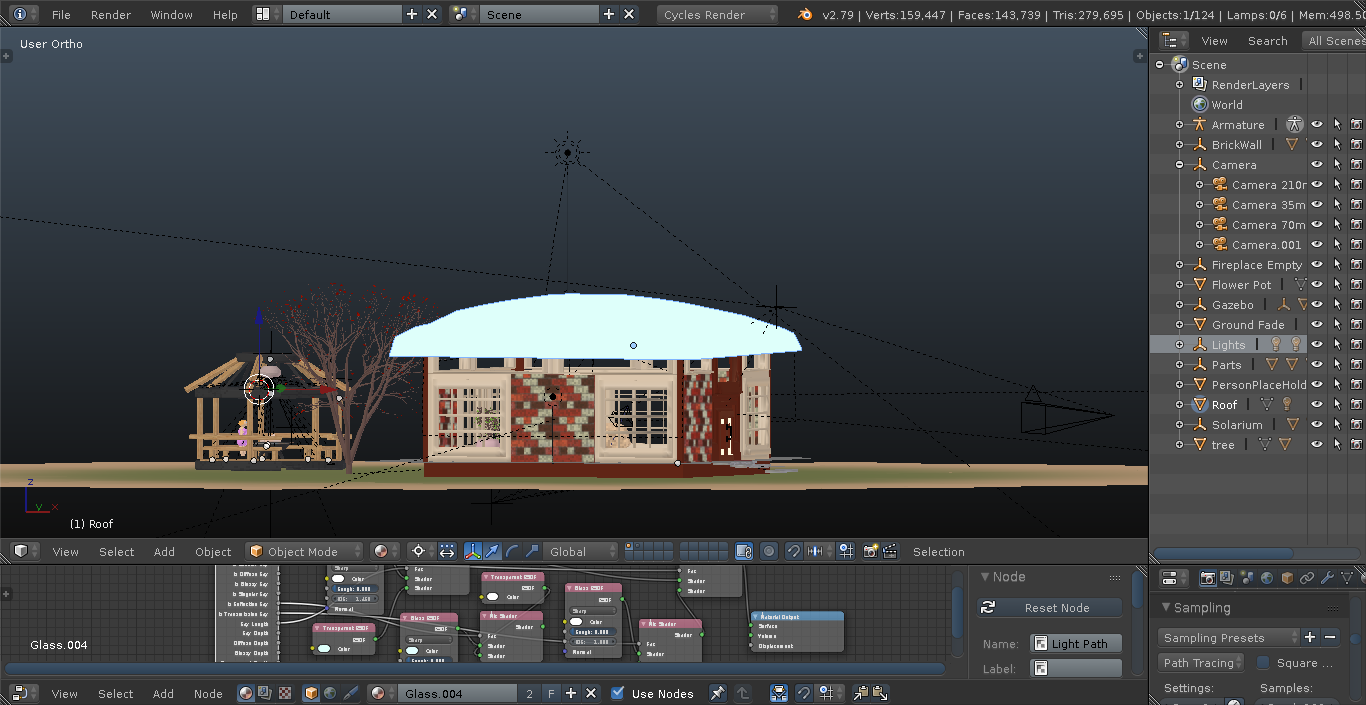Viewport: 1366px width, 705px height.
Task: Add a new sampling preset with plus button
Action: [1310, 637]
